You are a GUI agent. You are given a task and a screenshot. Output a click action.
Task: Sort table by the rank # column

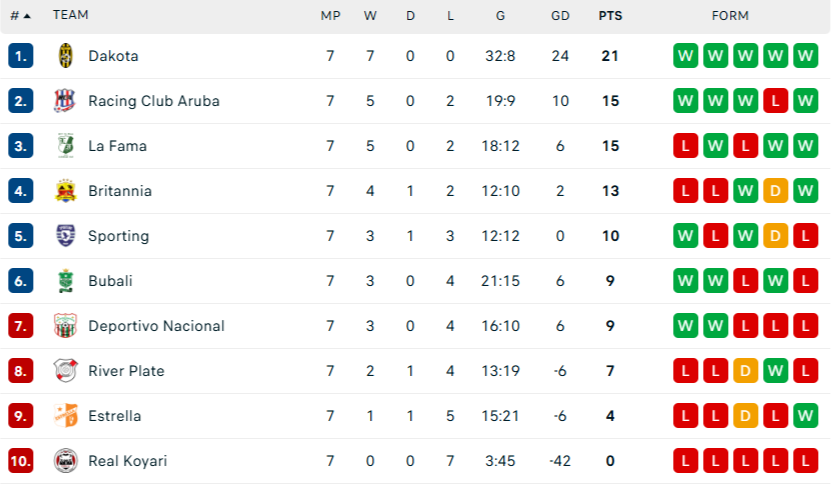(19, 15)
